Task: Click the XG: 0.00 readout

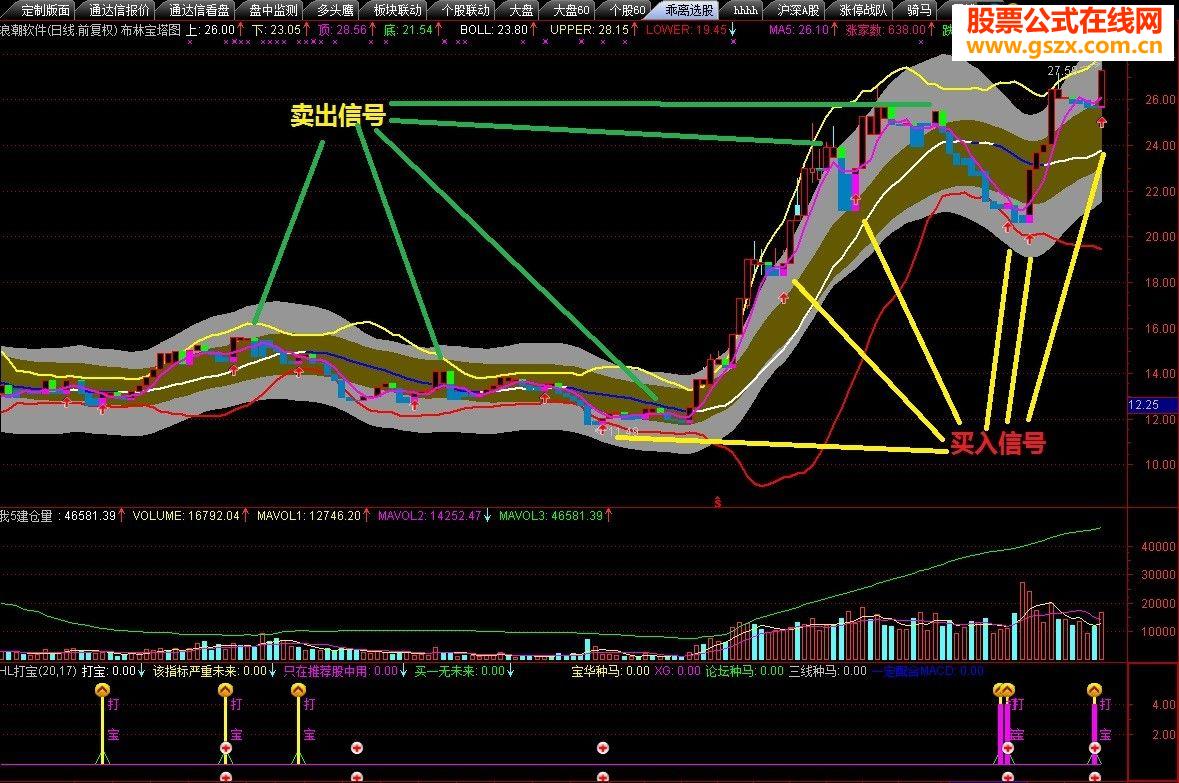Action: (677, 671)
